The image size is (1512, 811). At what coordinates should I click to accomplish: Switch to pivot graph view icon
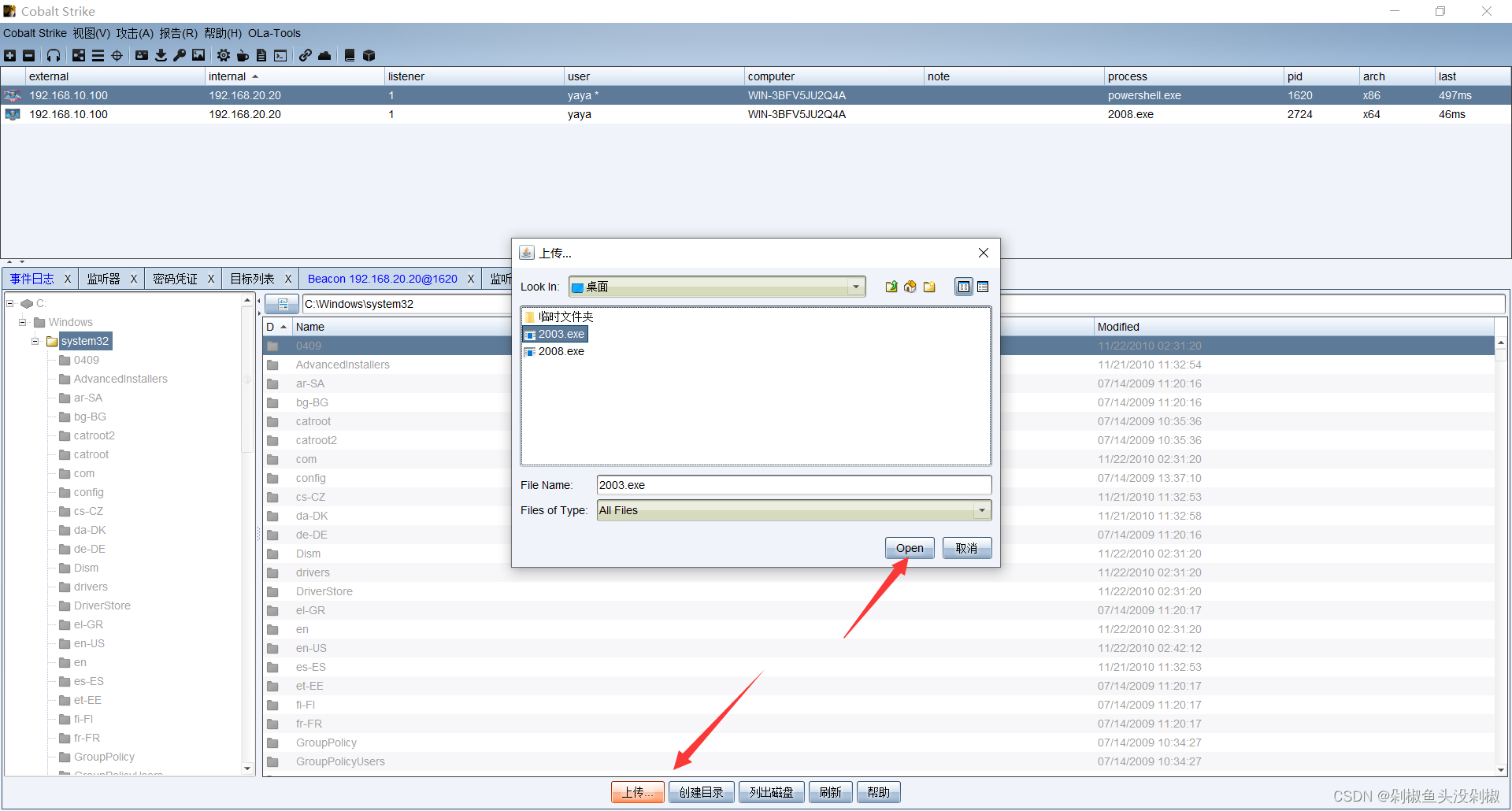click(x=79, y=55)
